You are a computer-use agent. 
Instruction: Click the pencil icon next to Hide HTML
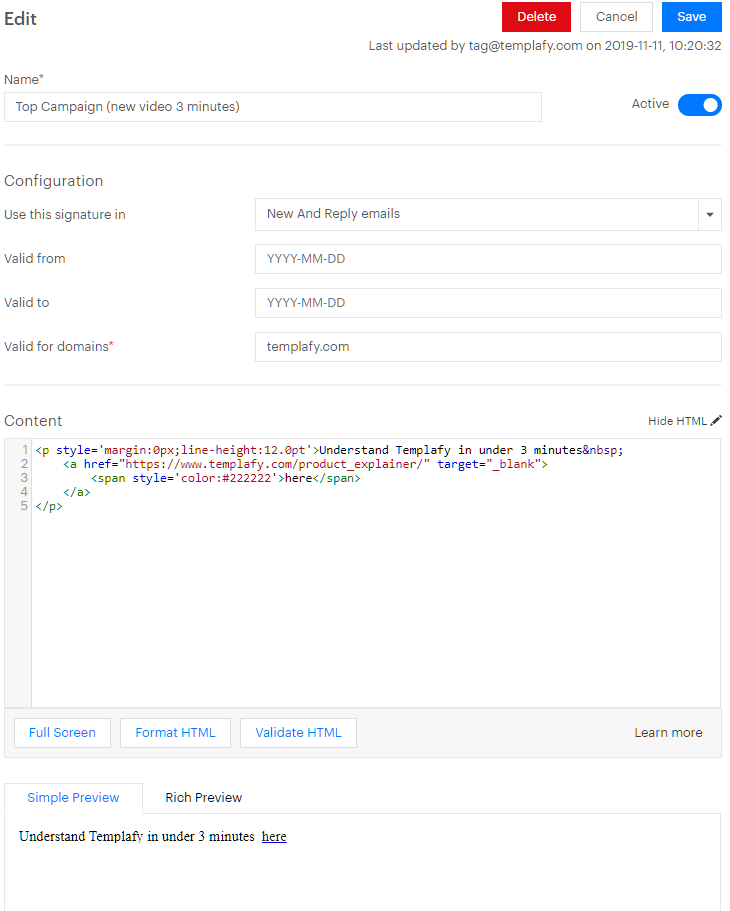(712, 420)
